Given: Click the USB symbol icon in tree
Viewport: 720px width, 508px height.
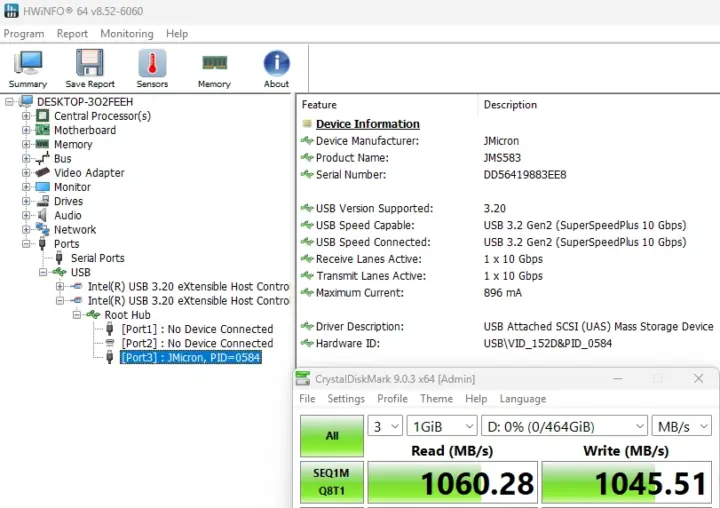Looking at the screenshot, I should (59, 272).
